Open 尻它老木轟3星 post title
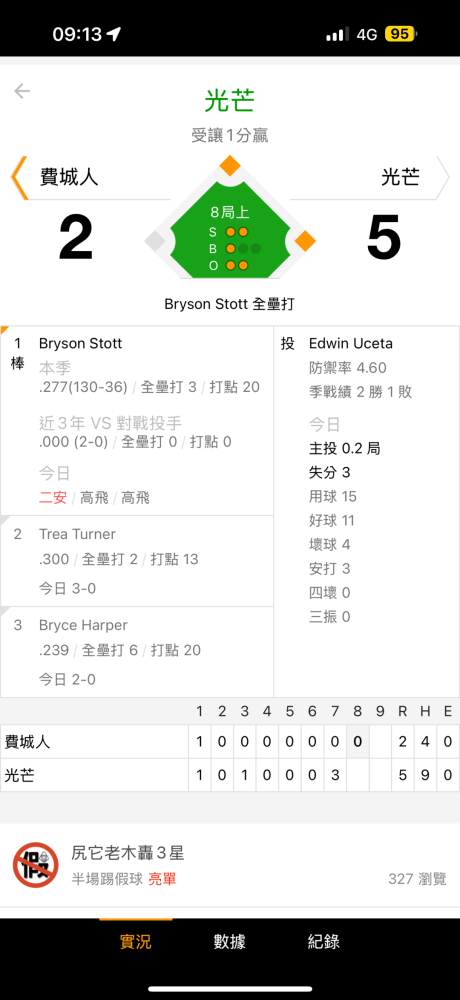 [128, 853]
